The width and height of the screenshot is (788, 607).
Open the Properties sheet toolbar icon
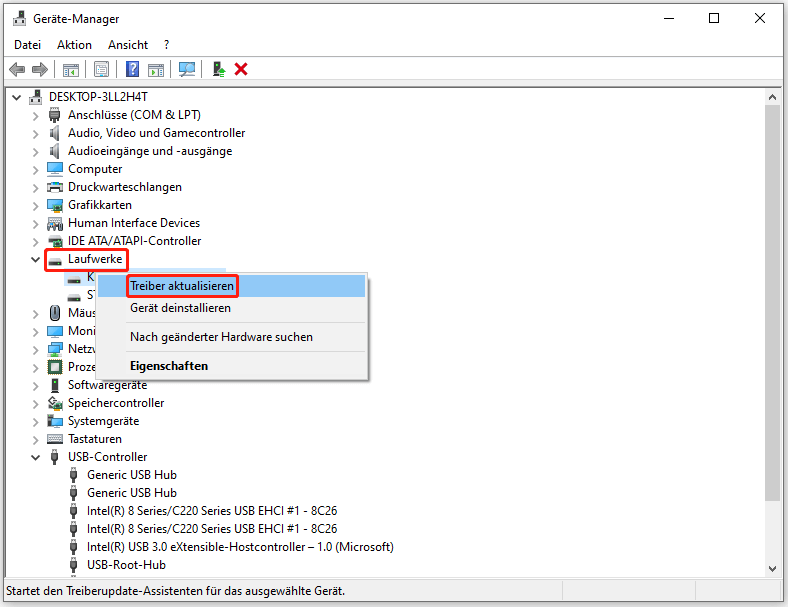coord(102,69)
